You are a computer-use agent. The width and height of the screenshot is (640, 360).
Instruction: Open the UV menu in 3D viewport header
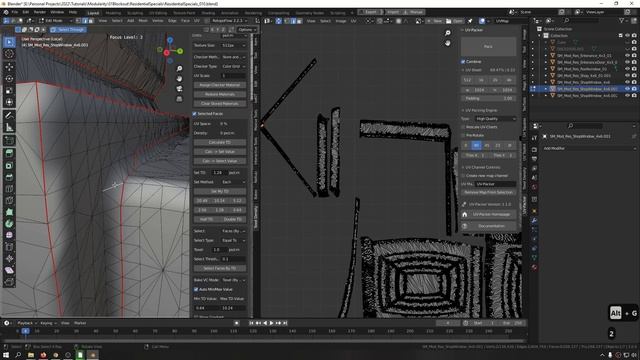tap(197, 20)
